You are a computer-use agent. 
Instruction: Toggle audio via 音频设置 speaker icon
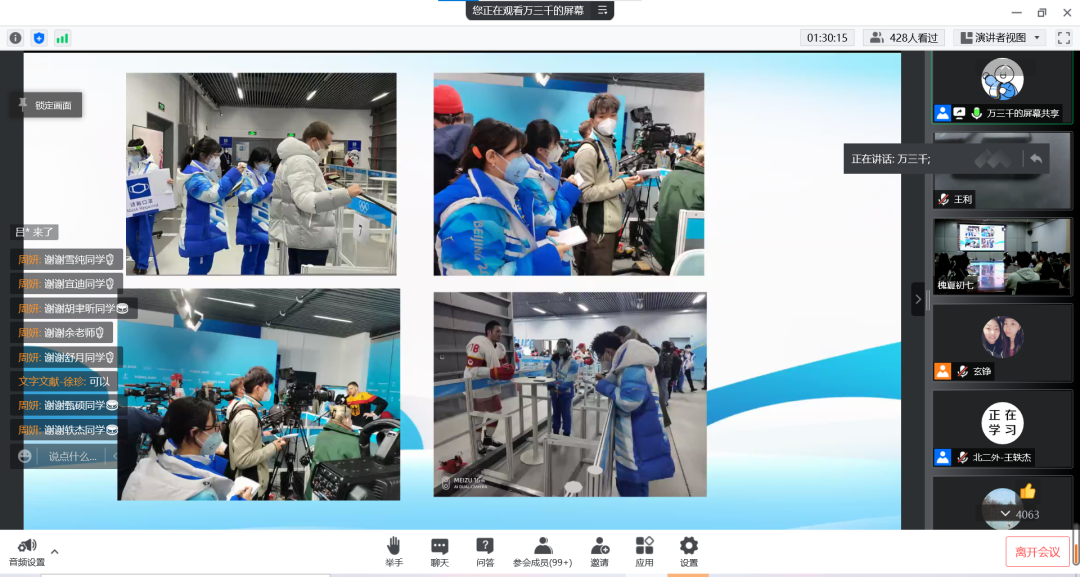(26, 546)
